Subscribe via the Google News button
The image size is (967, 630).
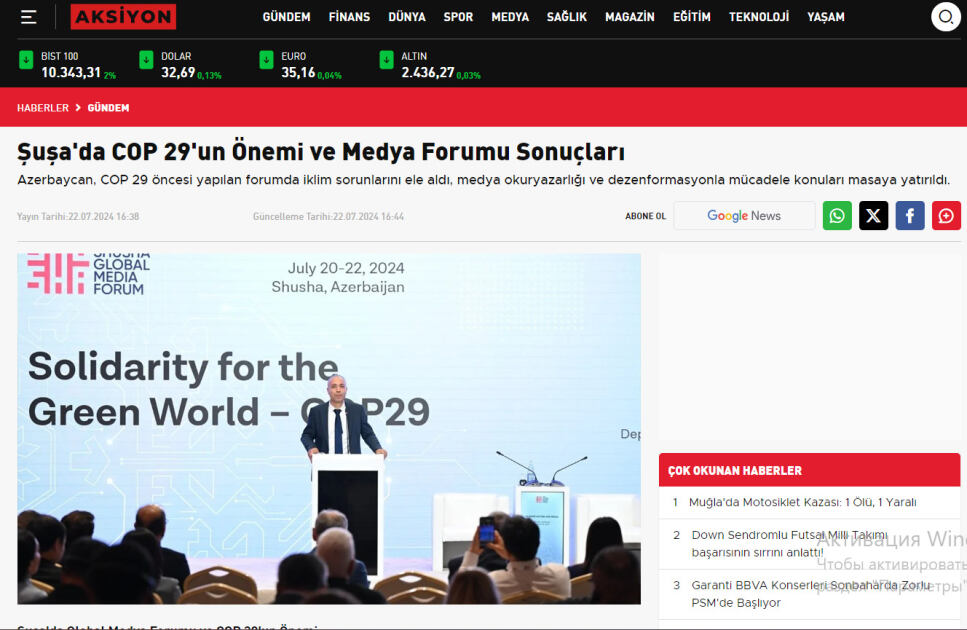pyautogui.click(x=744, y=216)
